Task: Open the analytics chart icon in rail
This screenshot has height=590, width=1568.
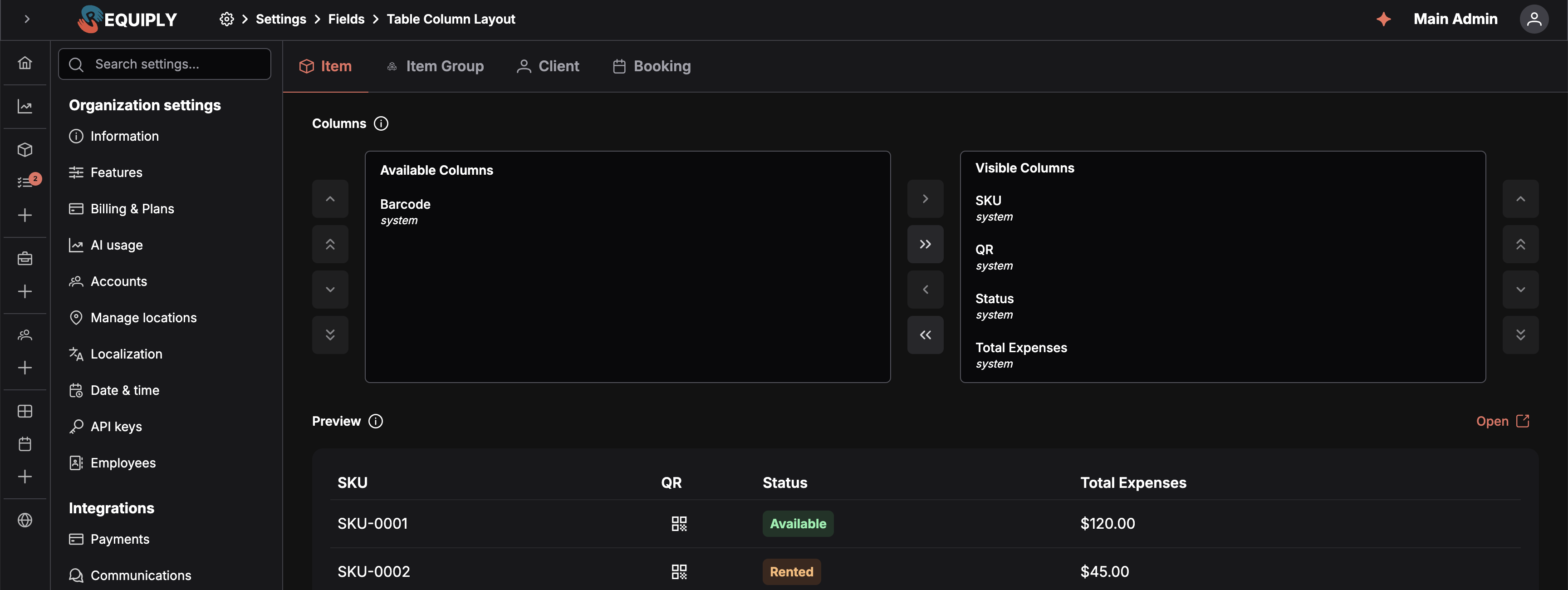Action: pyautogui.click(x=25, y=107)
